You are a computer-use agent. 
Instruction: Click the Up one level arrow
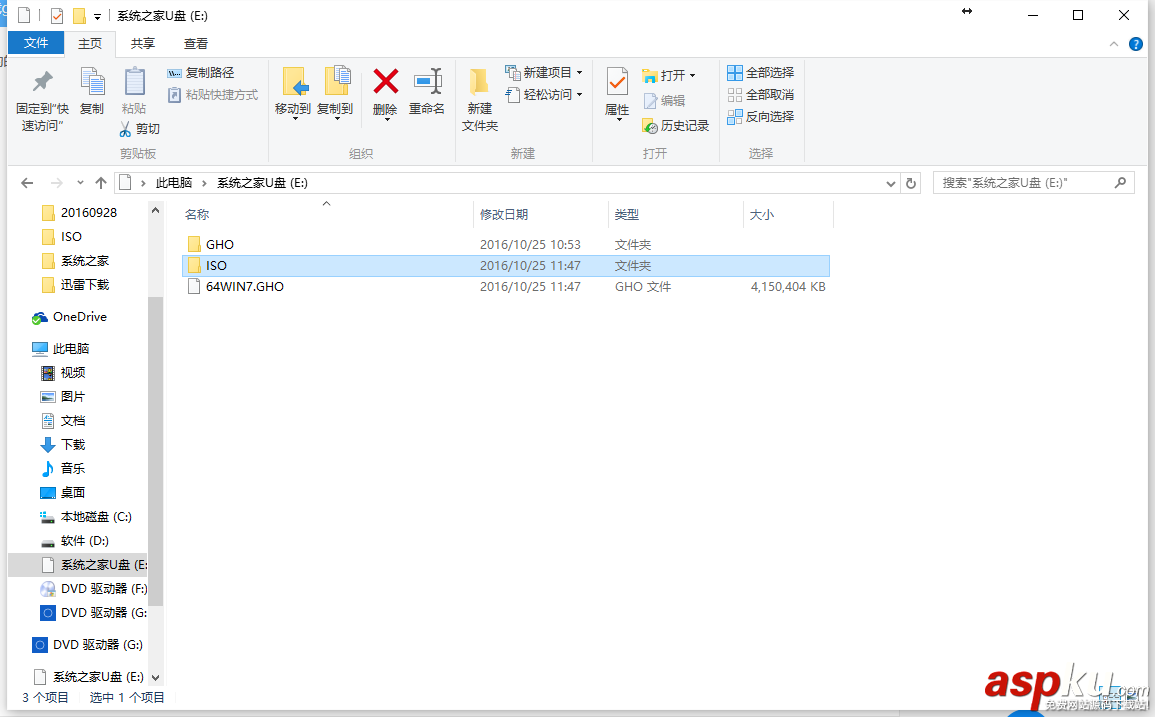(x=101, y=183)
